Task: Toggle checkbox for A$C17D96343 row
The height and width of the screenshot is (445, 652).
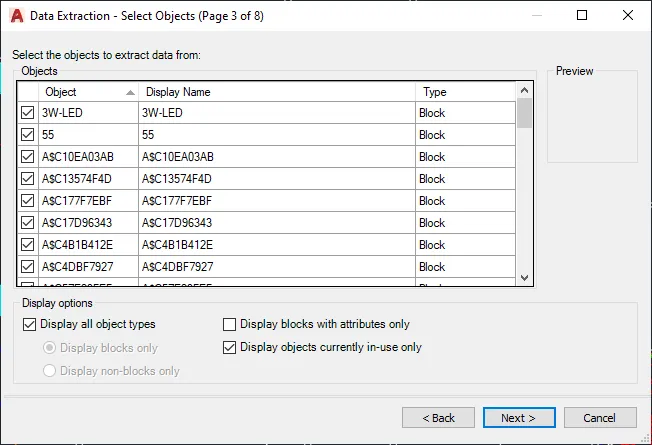Action: (x=27, y=222)
